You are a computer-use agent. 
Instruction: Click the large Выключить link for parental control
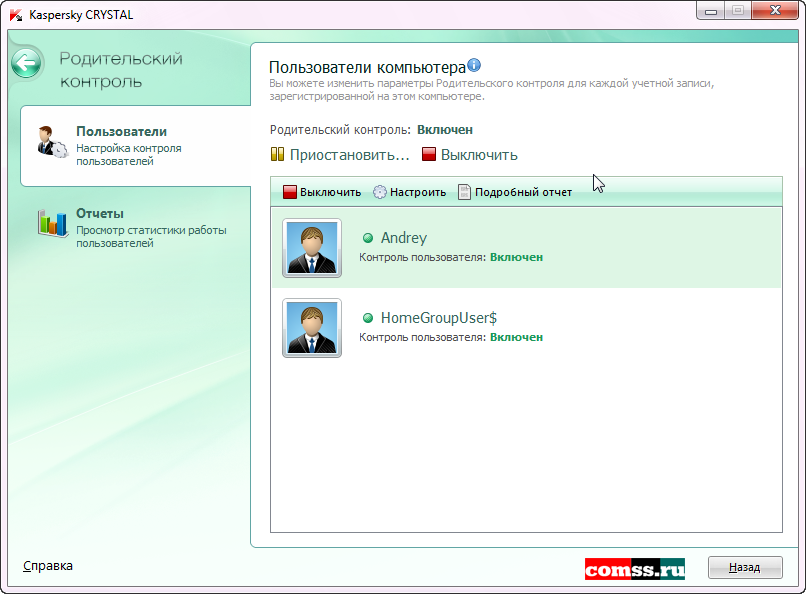click(479, 155)
